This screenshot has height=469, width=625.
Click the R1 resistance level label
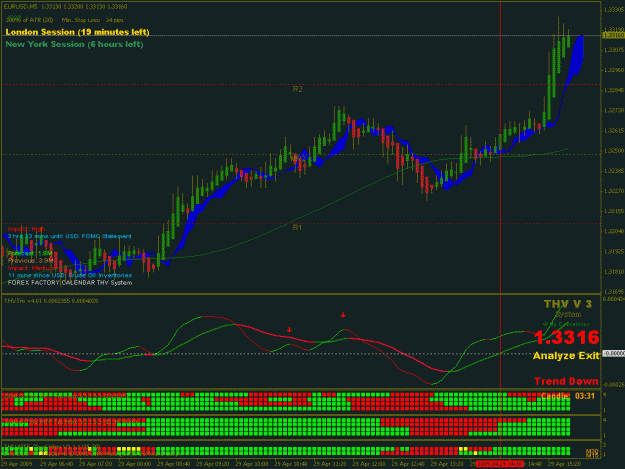click(x=297, y=227)
